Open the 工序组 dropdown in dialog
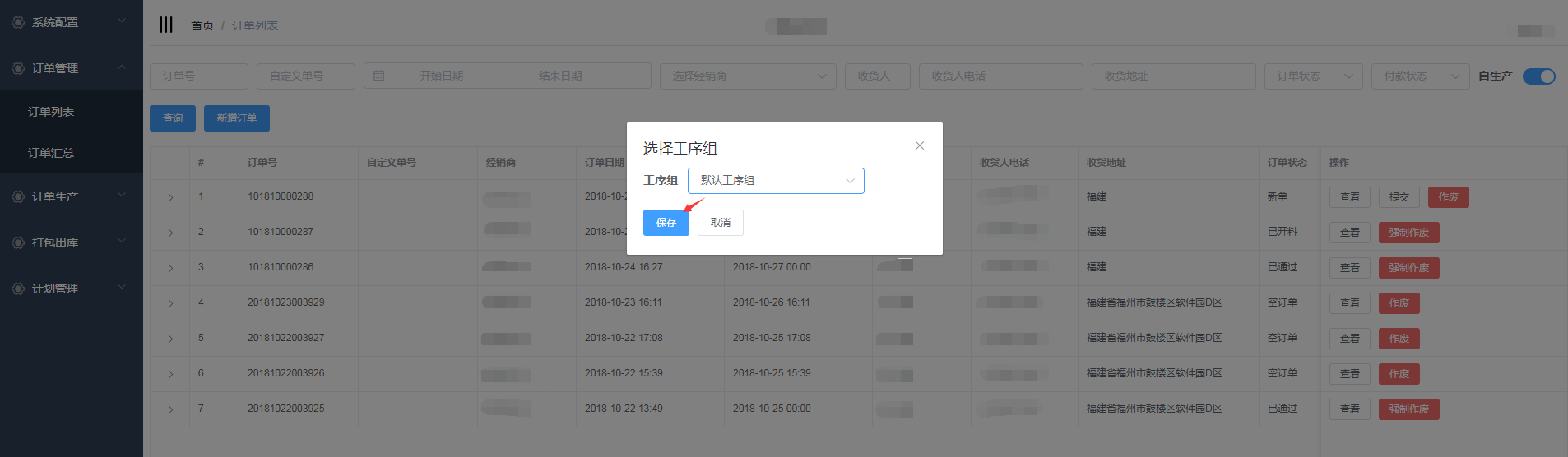The image size is (1568, 457). (776, 181)
